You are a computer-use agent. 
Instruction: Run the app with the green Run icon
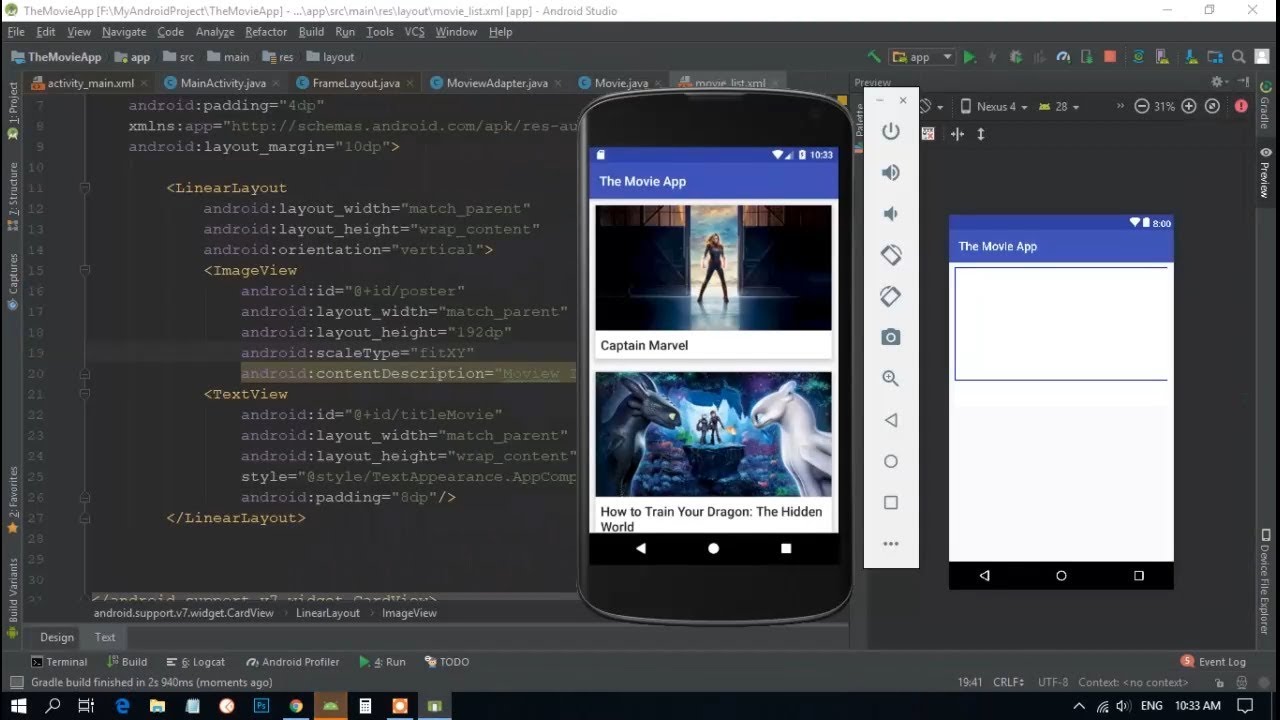click(969, 57)
